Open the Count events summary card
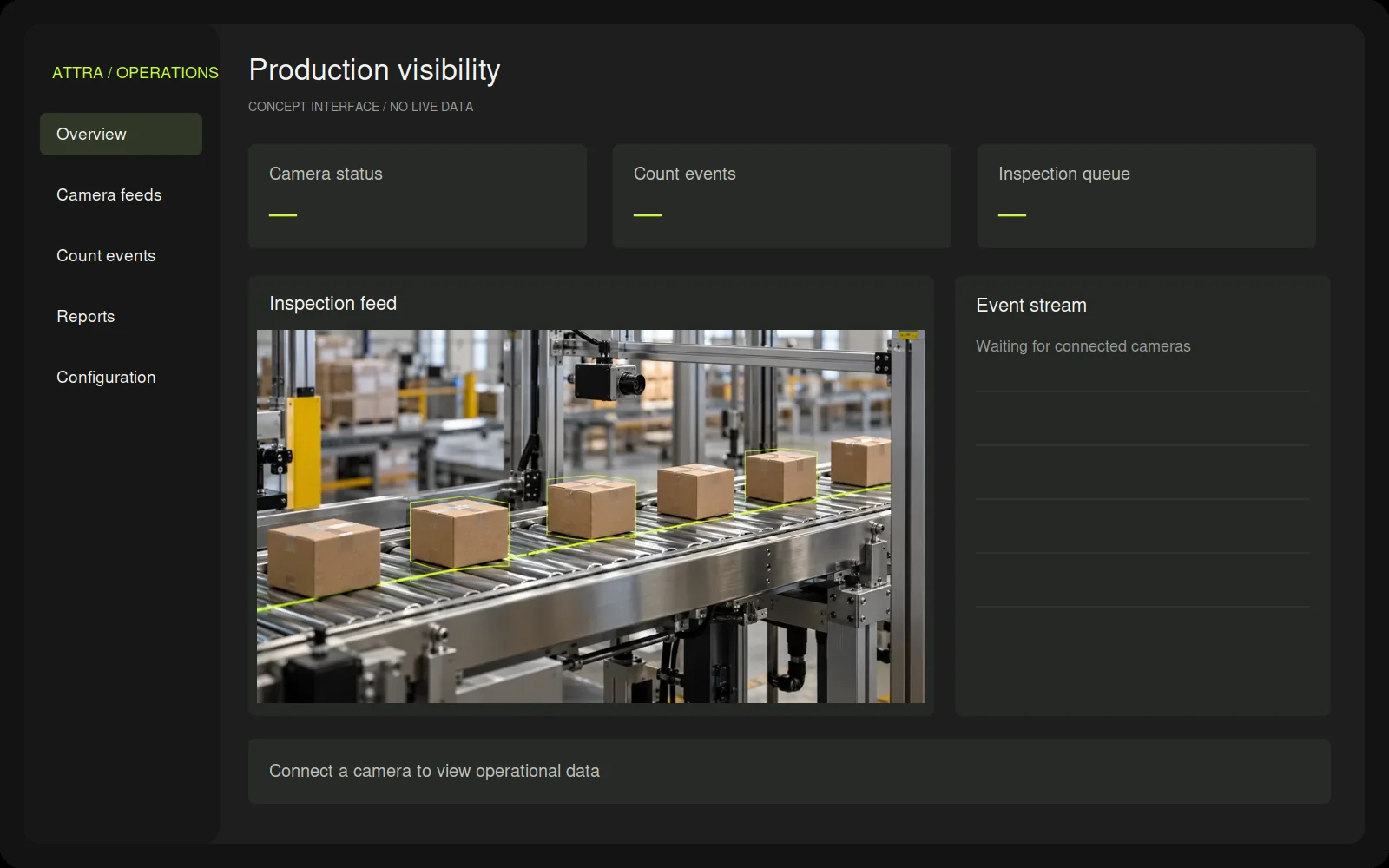1389x868 pixels. [x=782, y=196]
